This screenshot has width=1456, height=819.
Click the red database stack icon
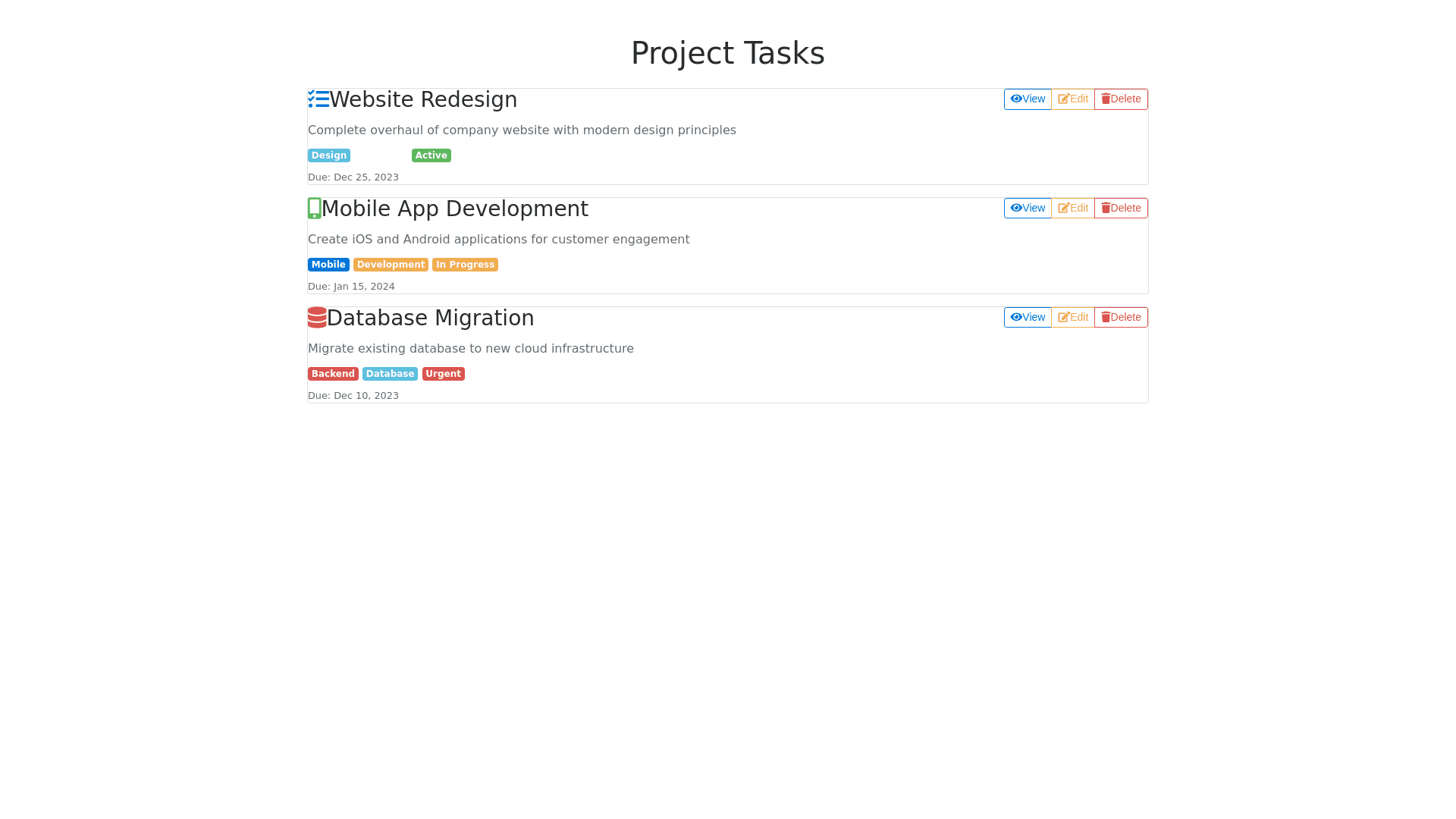[317, 318]
